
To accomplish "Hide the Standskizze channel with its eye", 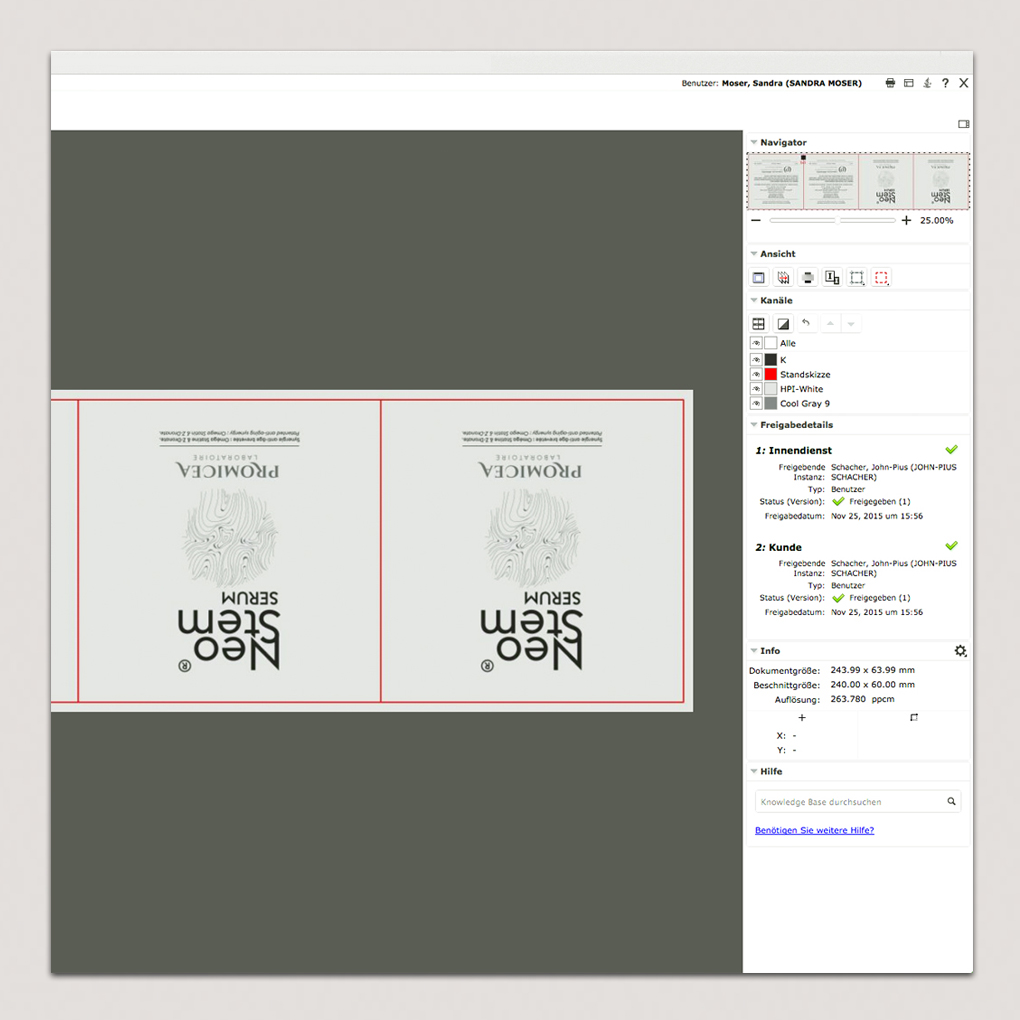I will click(x=756, y=374).
